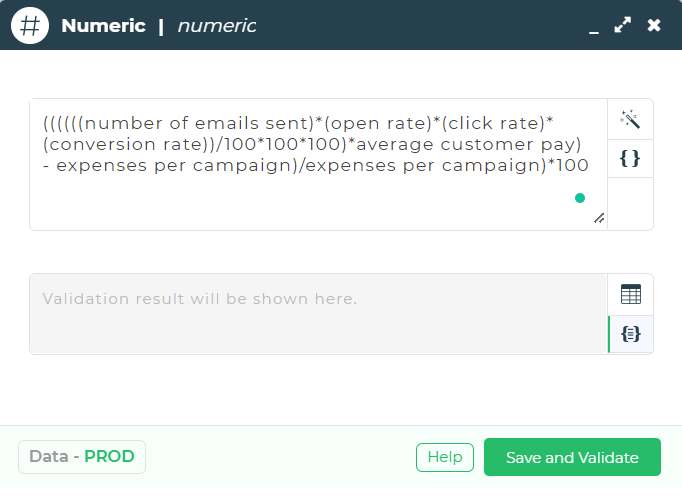Minimize the Numeric dialog
682x497 pixels.
(594, 26)
